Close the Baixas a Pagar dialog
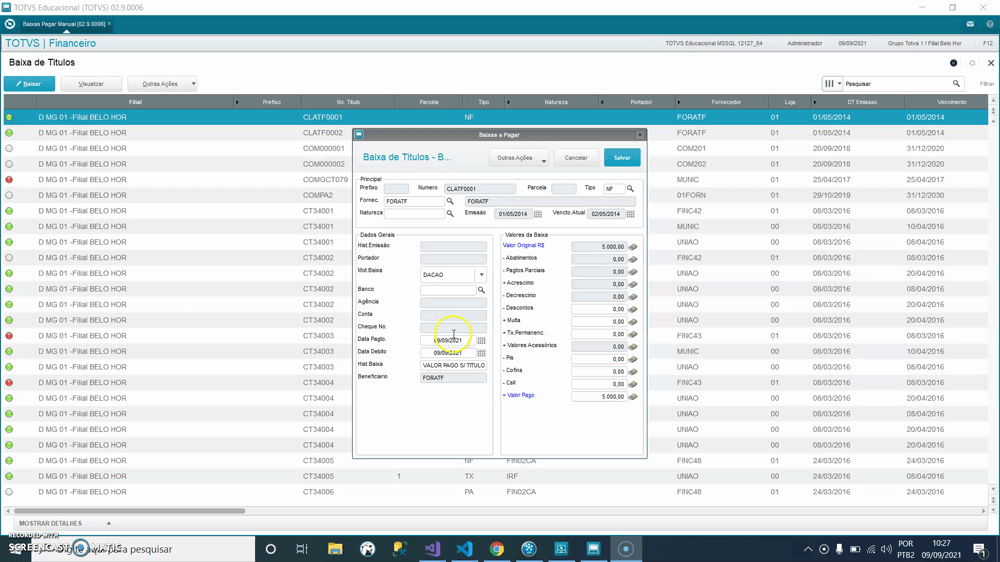The width and height of the screenshot is (1000, 562). coord(640,135)
